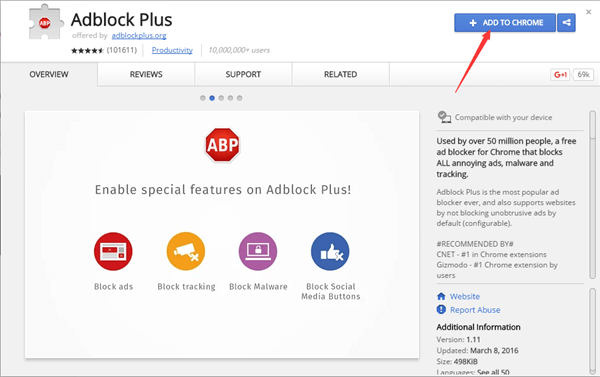Click the star rating (101611)
600x377 pixels.
tap(104, 50)
